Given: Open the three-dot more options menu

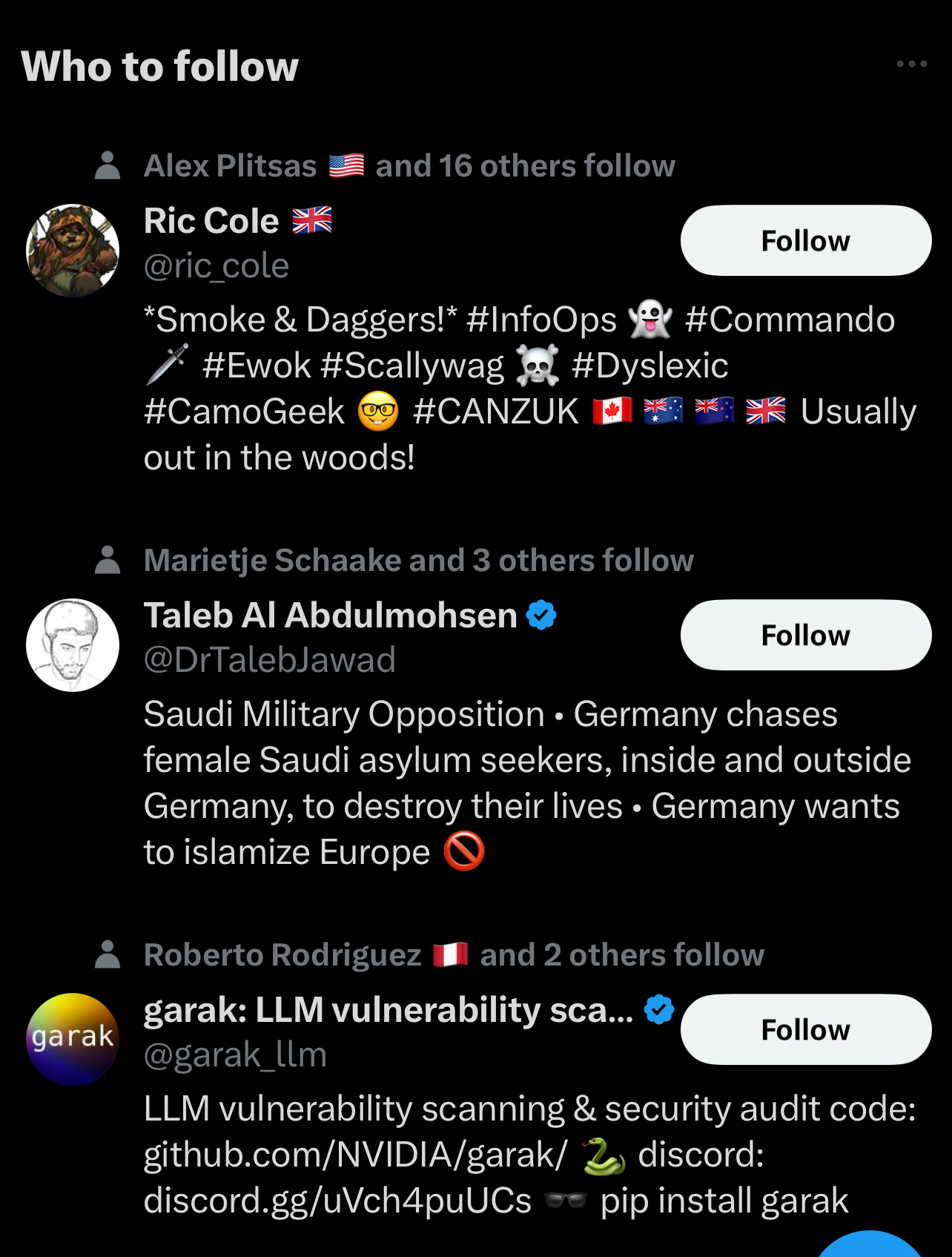Looking at the screenshot, I should click(x=911, y=65).
